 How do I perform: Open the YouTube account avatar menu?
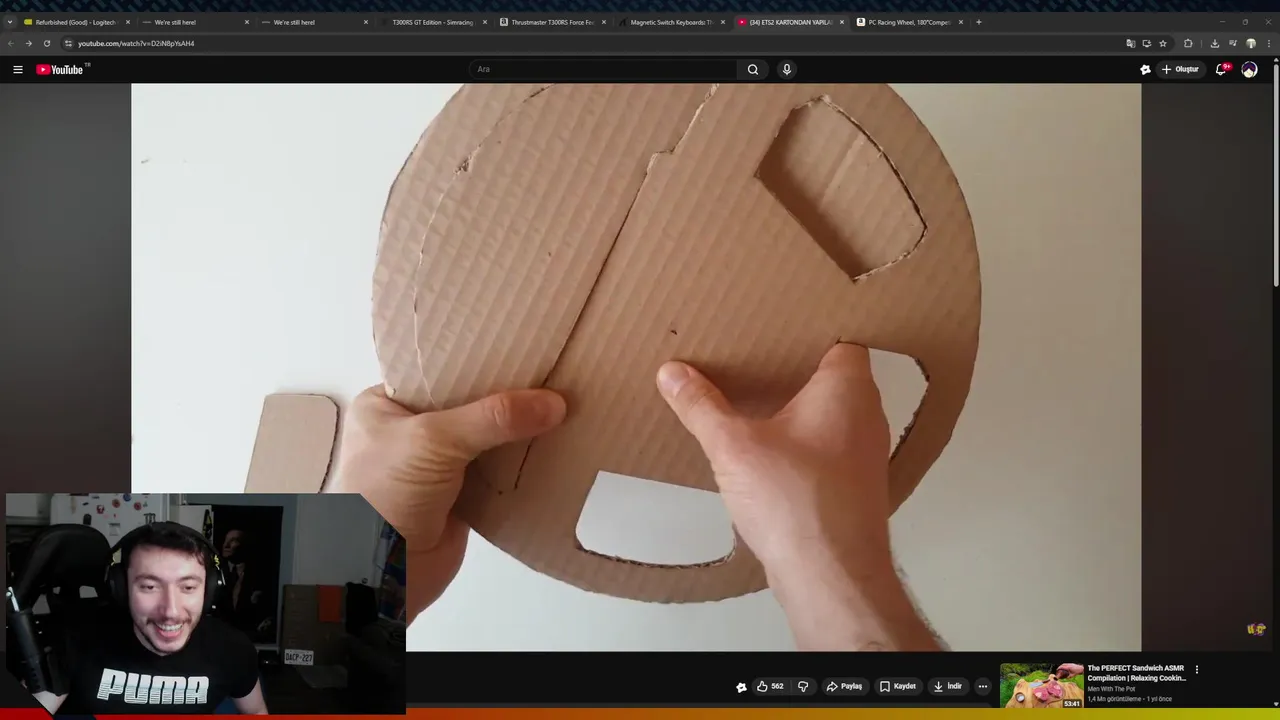pyautogui.click(x=1249, y=69)
